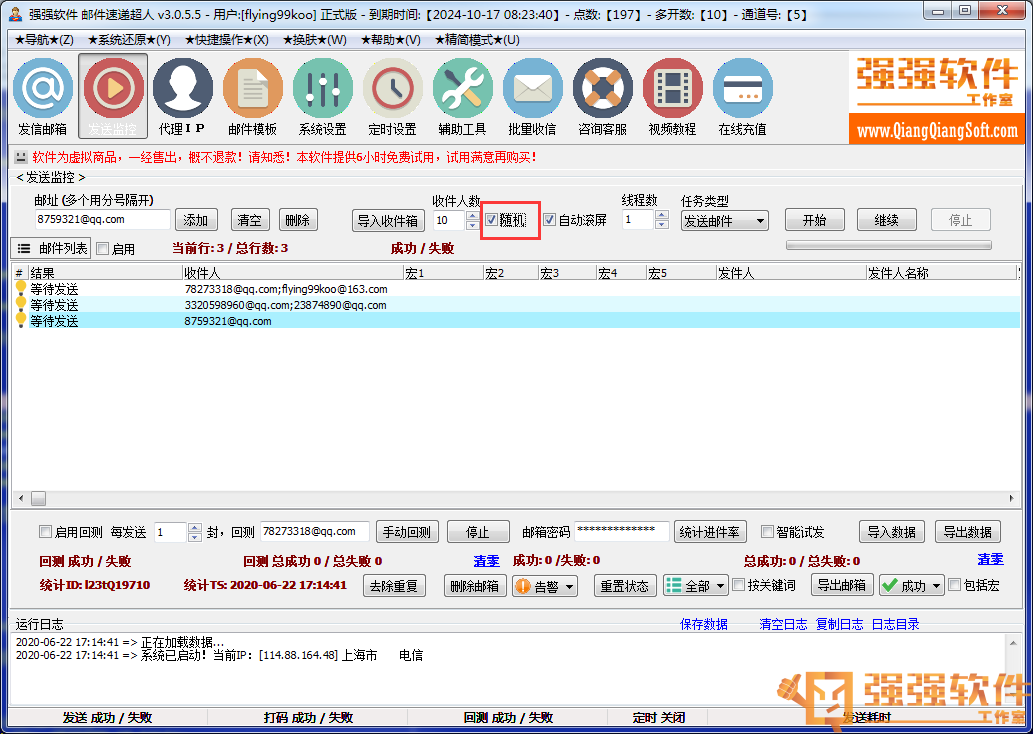Viewport: 1033px width, 734px height.
Task: Click the 继续 button
Action: pyautogui.click(x=886, y=220)
